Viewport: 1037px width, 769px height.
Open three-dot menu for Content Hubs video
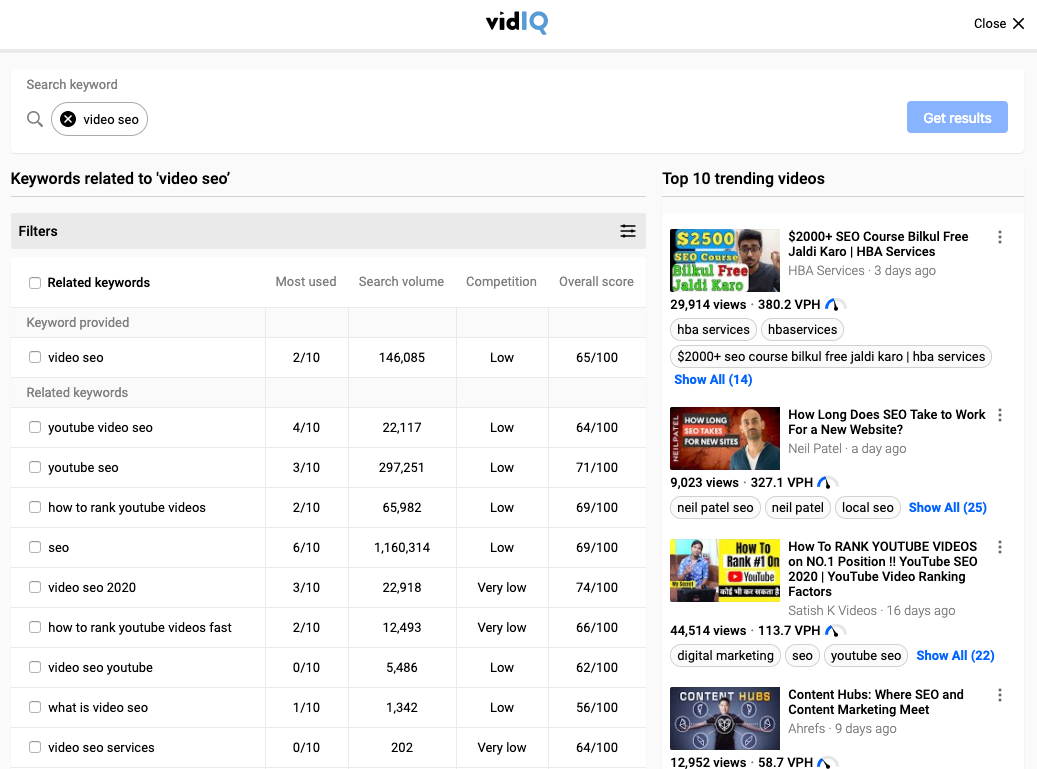point(999,695)
